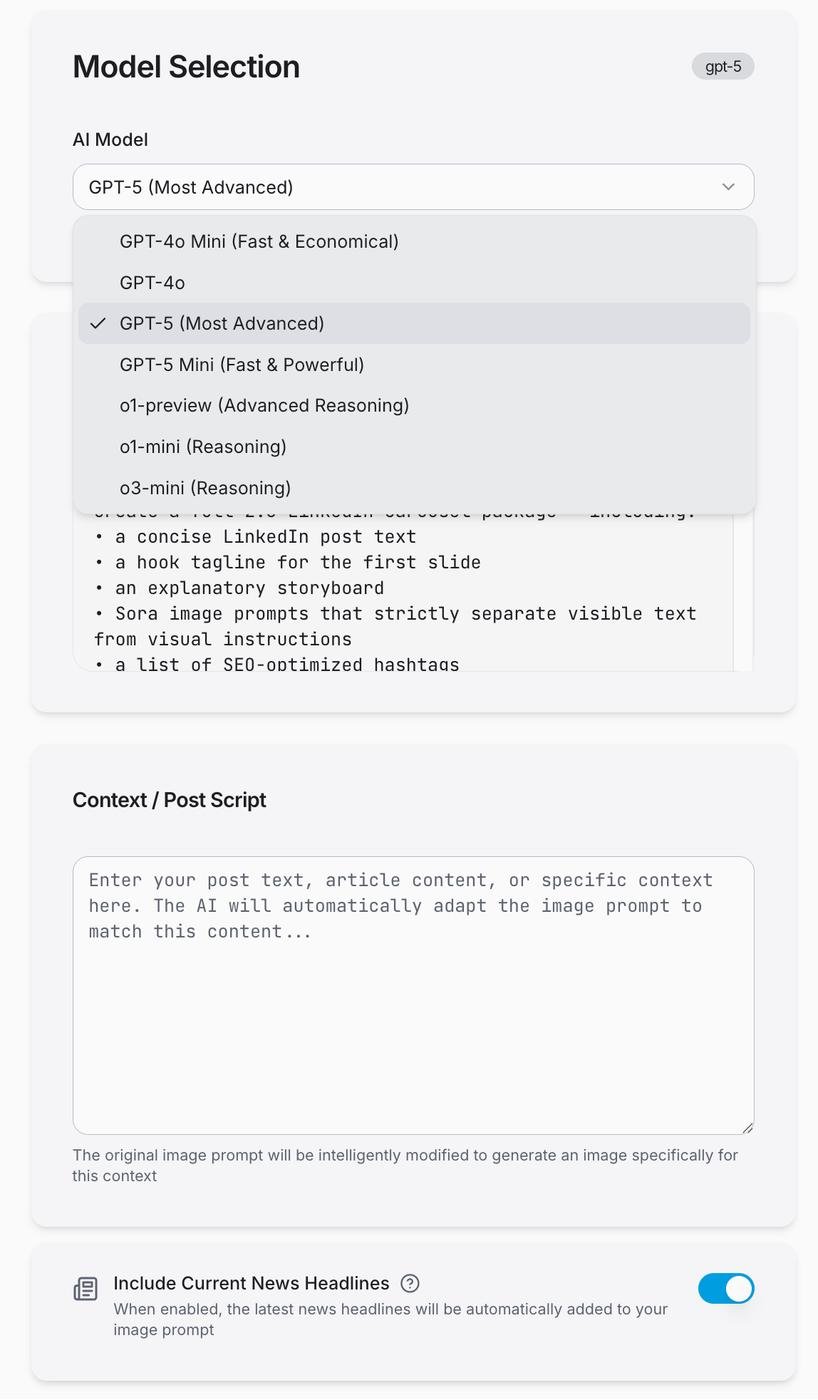Click the checkmark icon beside GPT-5 (Most Advanced)
Viewport: 818px width, 1400px height.
coord(97,324)
